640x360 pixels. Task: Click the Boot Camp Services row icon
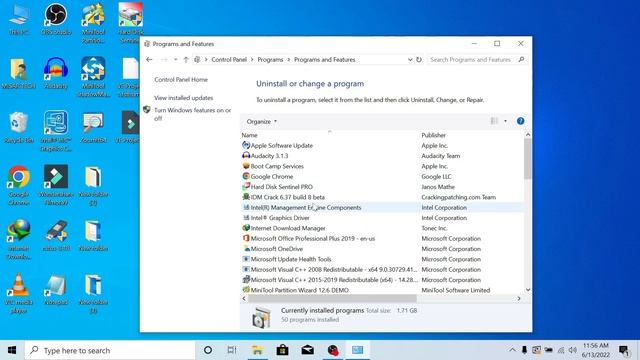(246, 166)
